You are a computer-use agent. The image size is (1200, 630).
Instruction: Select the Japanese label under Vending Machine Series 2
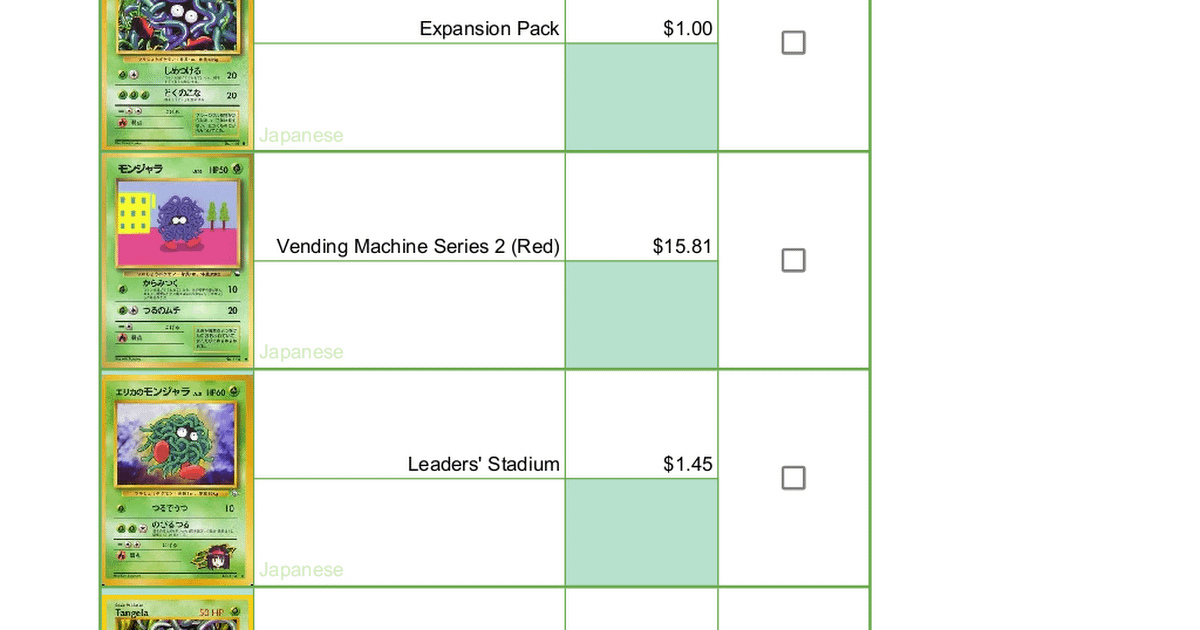tap(301, 352)
